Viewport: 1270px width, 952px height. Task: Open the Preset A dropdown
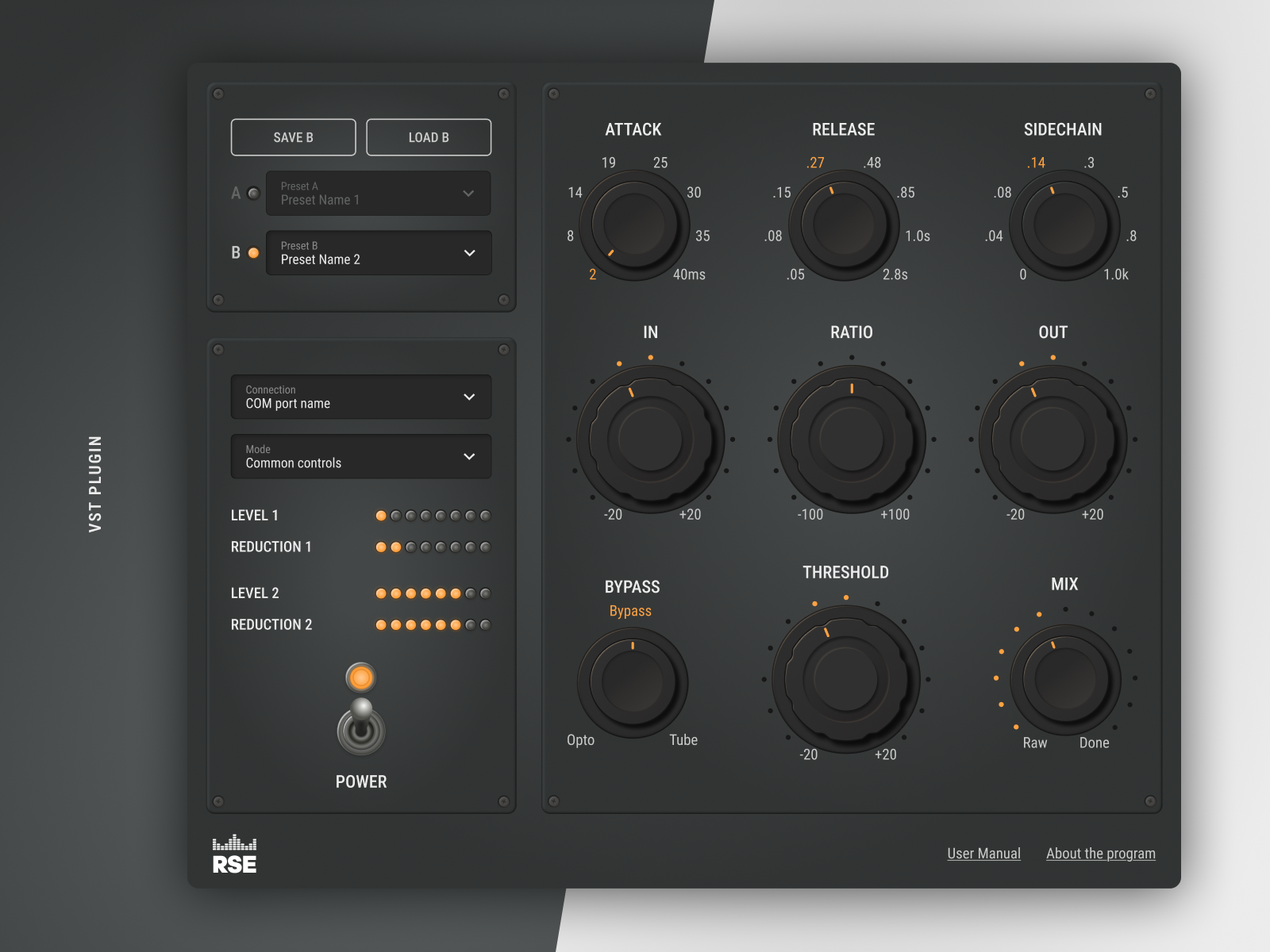[378, 194]
